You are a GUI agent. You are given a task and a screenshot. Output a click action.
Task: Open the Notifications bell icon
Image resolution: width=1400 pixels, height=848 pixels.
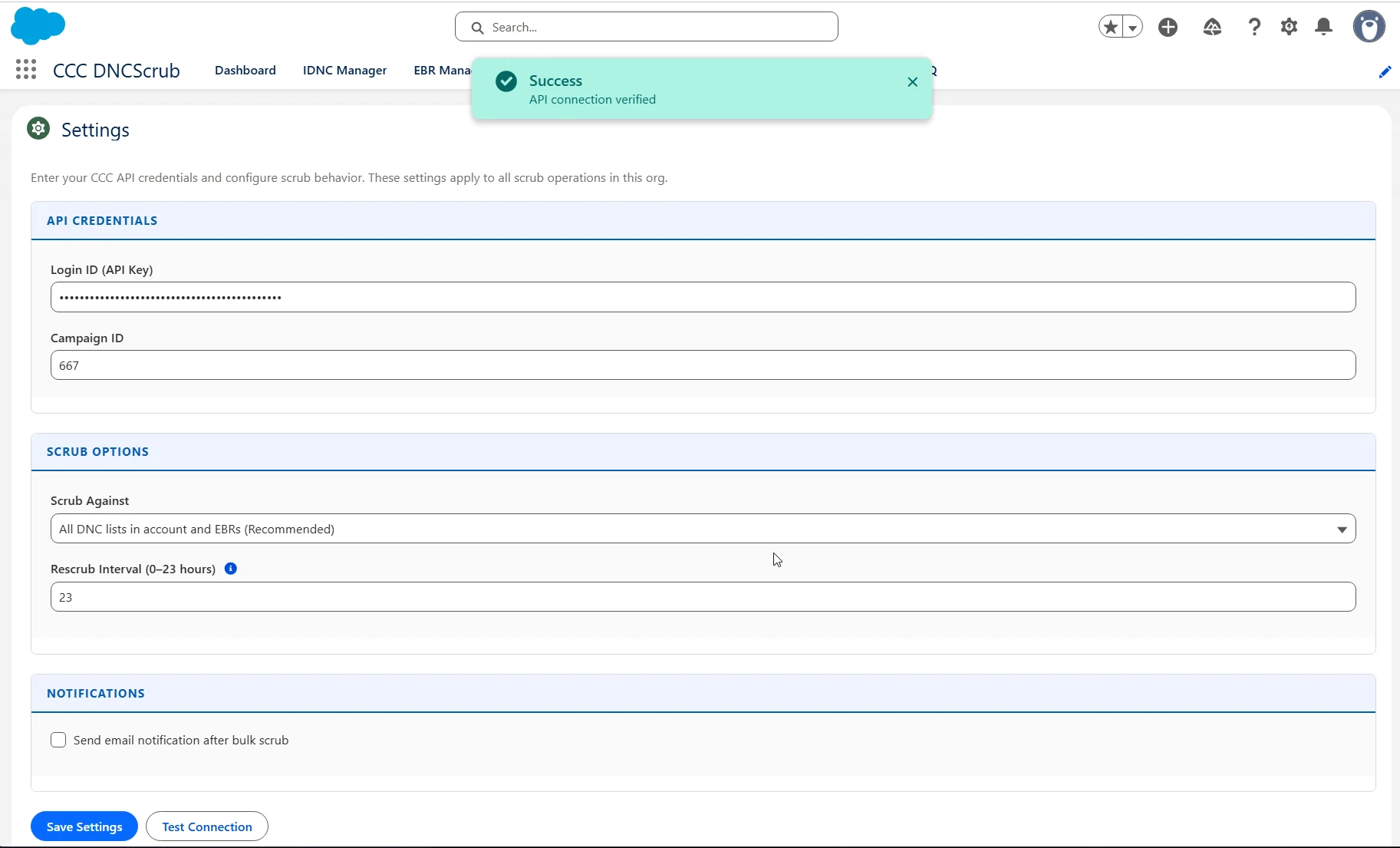(x=1324, y=27)
